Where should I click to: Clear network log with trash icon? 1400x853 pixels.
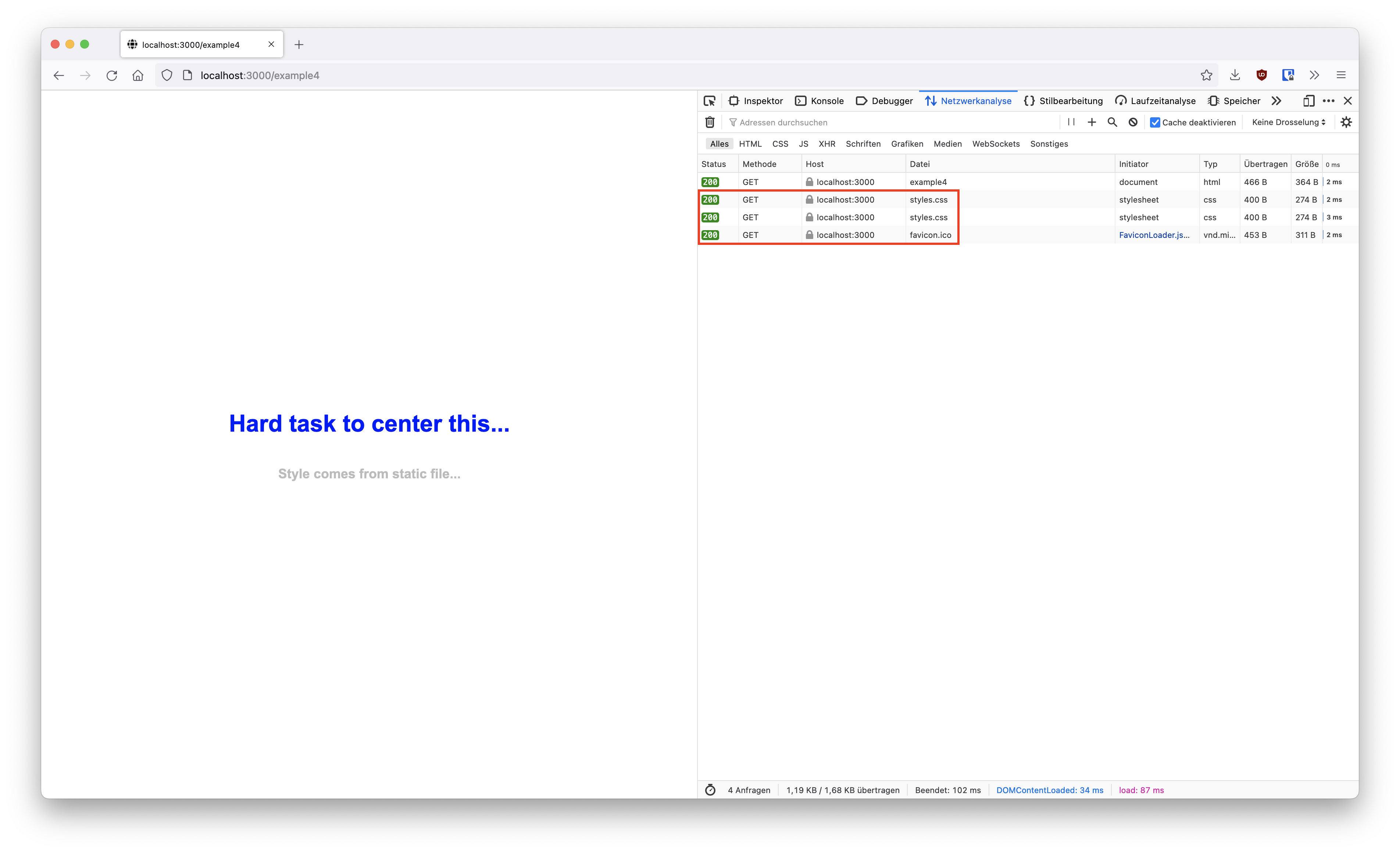point(710,122)
